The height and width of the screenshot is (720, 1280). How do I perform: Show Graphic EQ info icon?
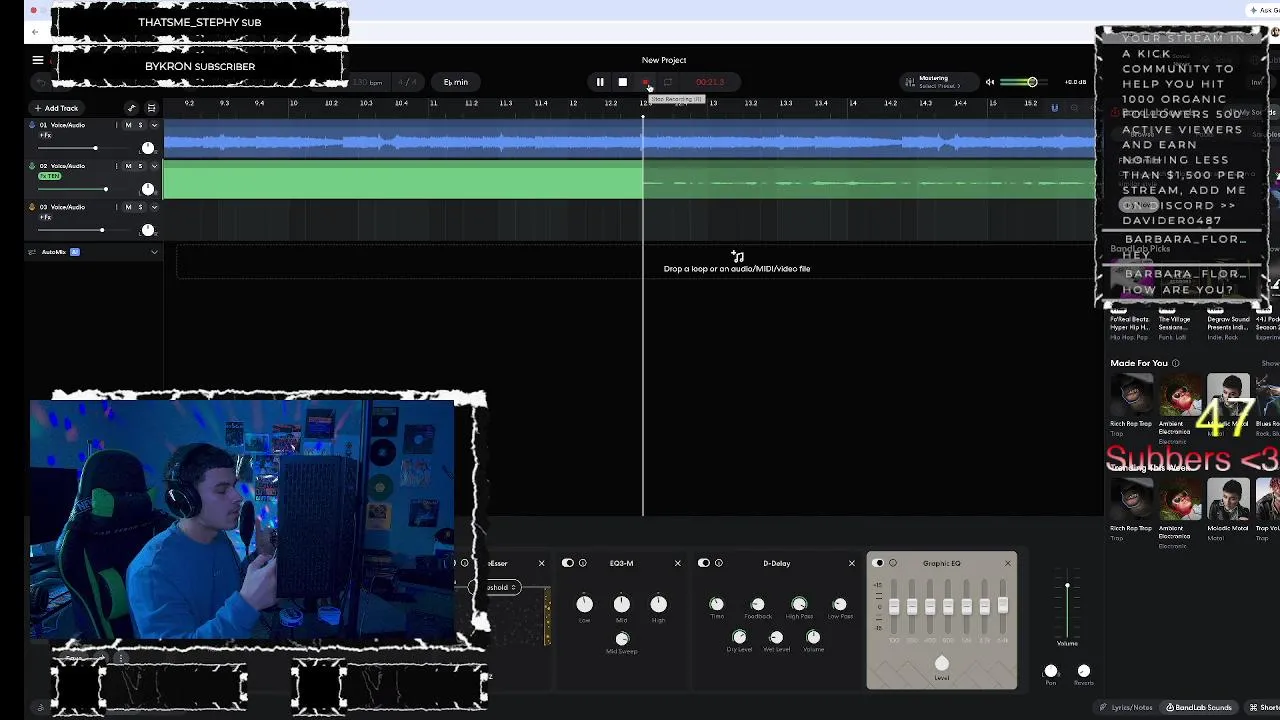click(893, 563)
